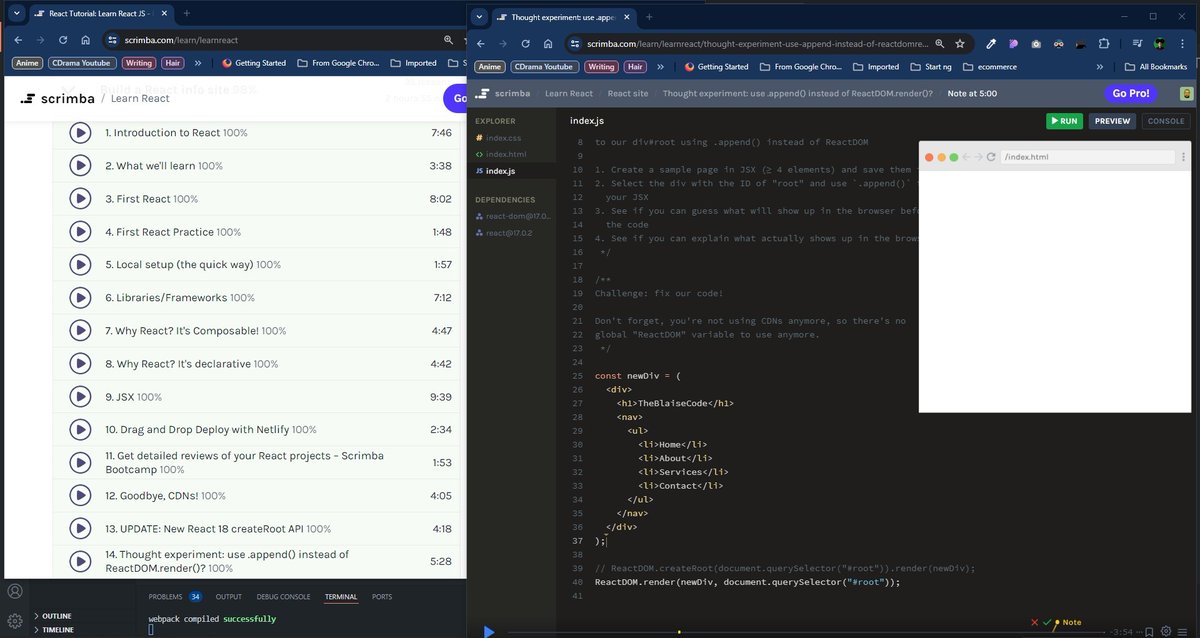1200x638 pixels.
Task: Open new tab in right window
Action: 648,17
